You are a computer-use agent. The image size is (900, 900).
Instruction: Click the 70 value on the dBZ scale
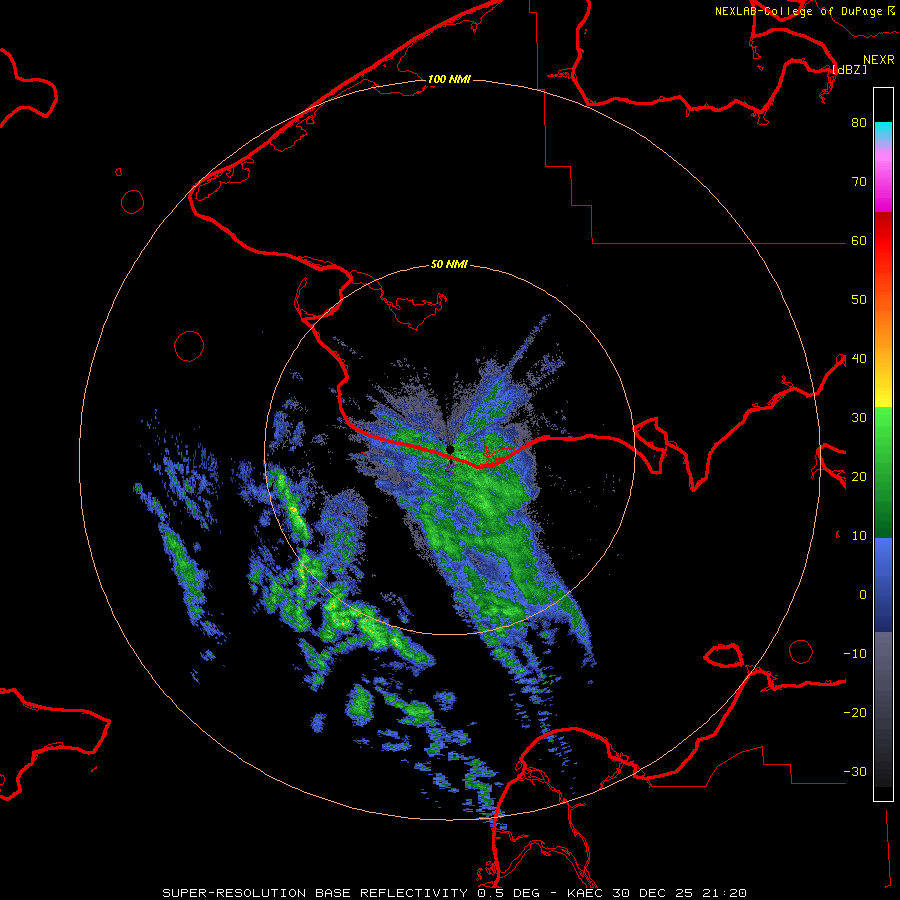[x=859, y=182]
